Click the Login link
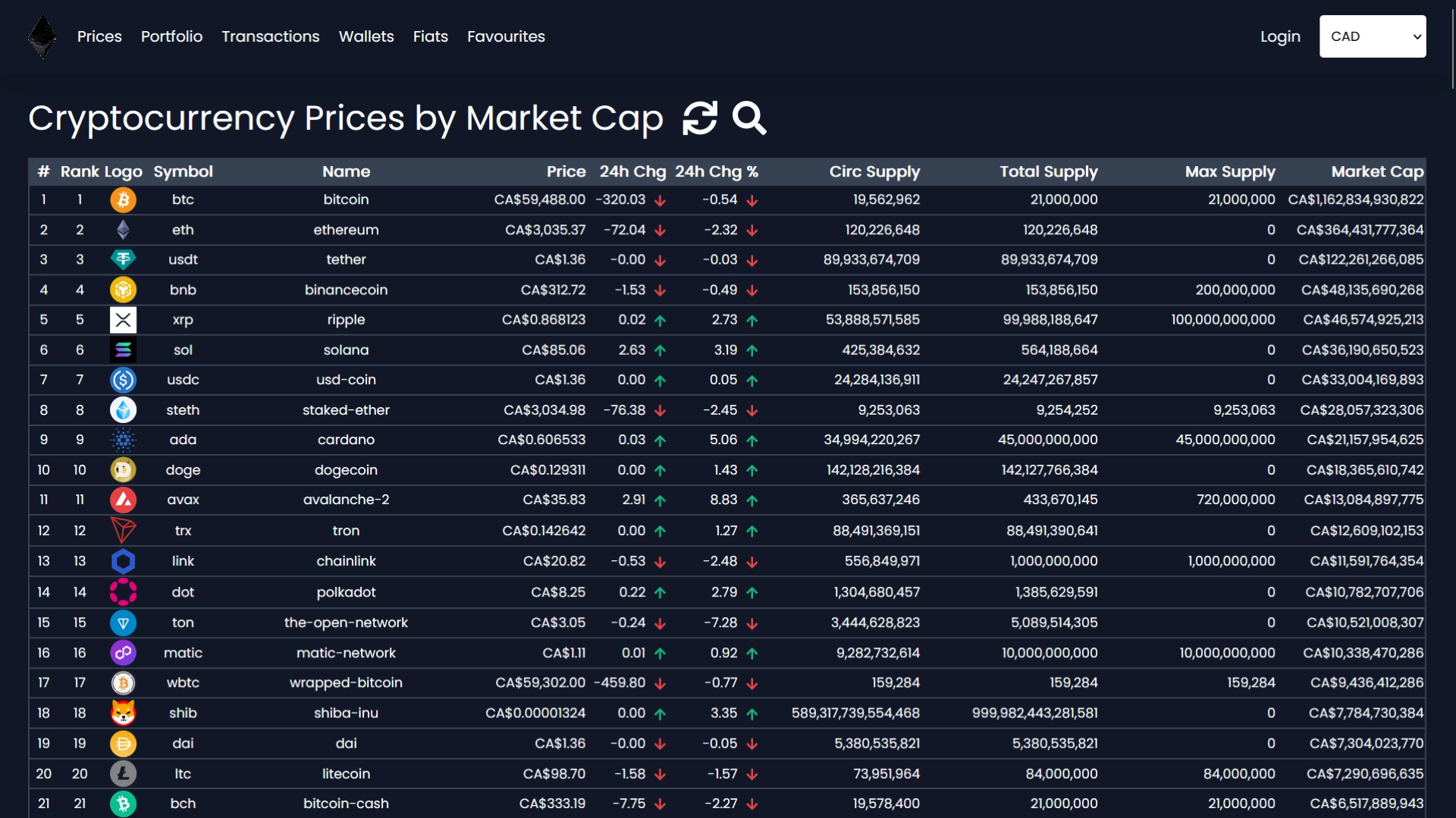The height and width of the screenshot is (818, 1456). coord(1280,36)
